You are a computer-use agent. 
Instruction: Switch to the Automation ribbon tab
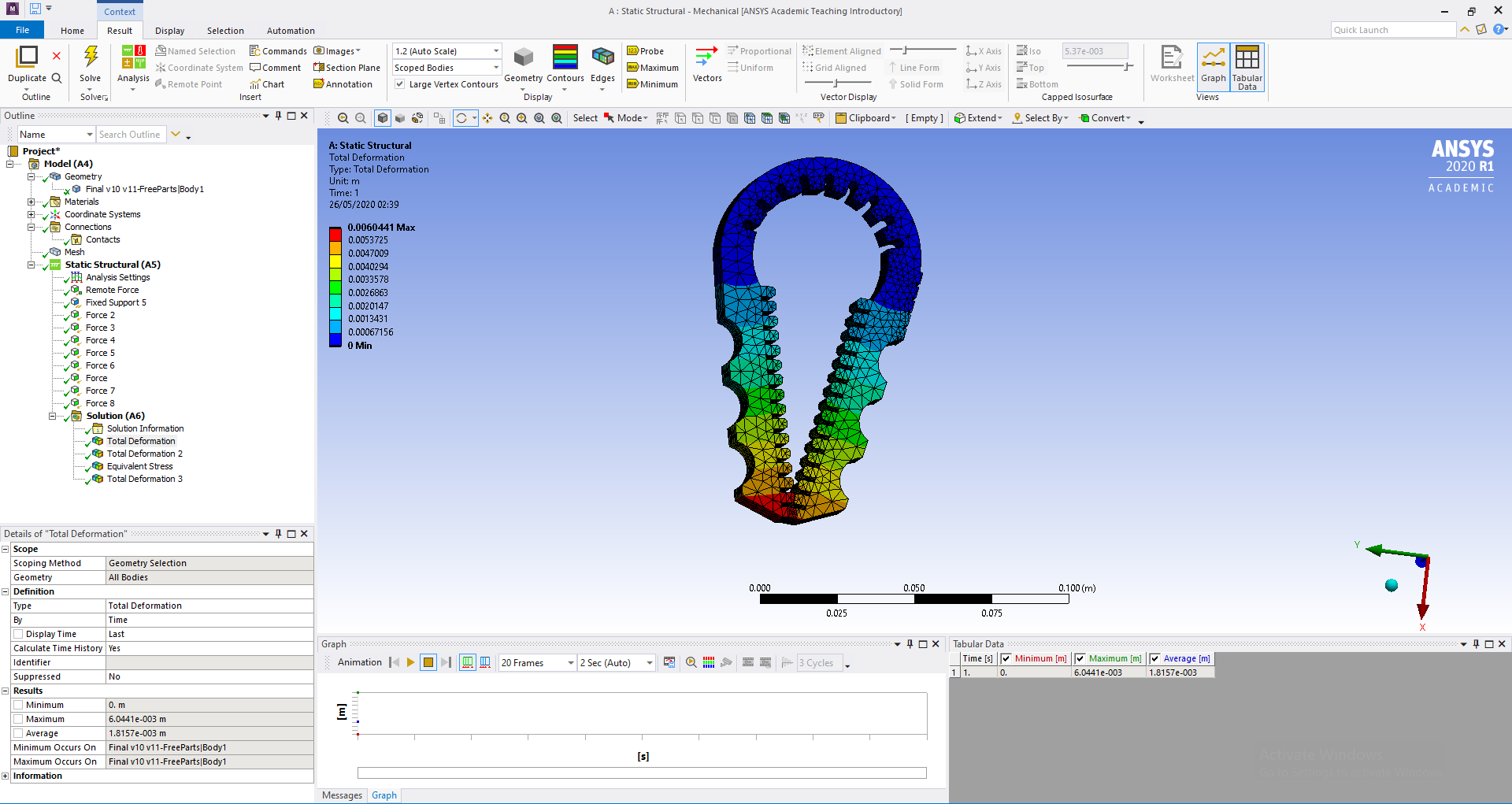(x=291, y=31)
